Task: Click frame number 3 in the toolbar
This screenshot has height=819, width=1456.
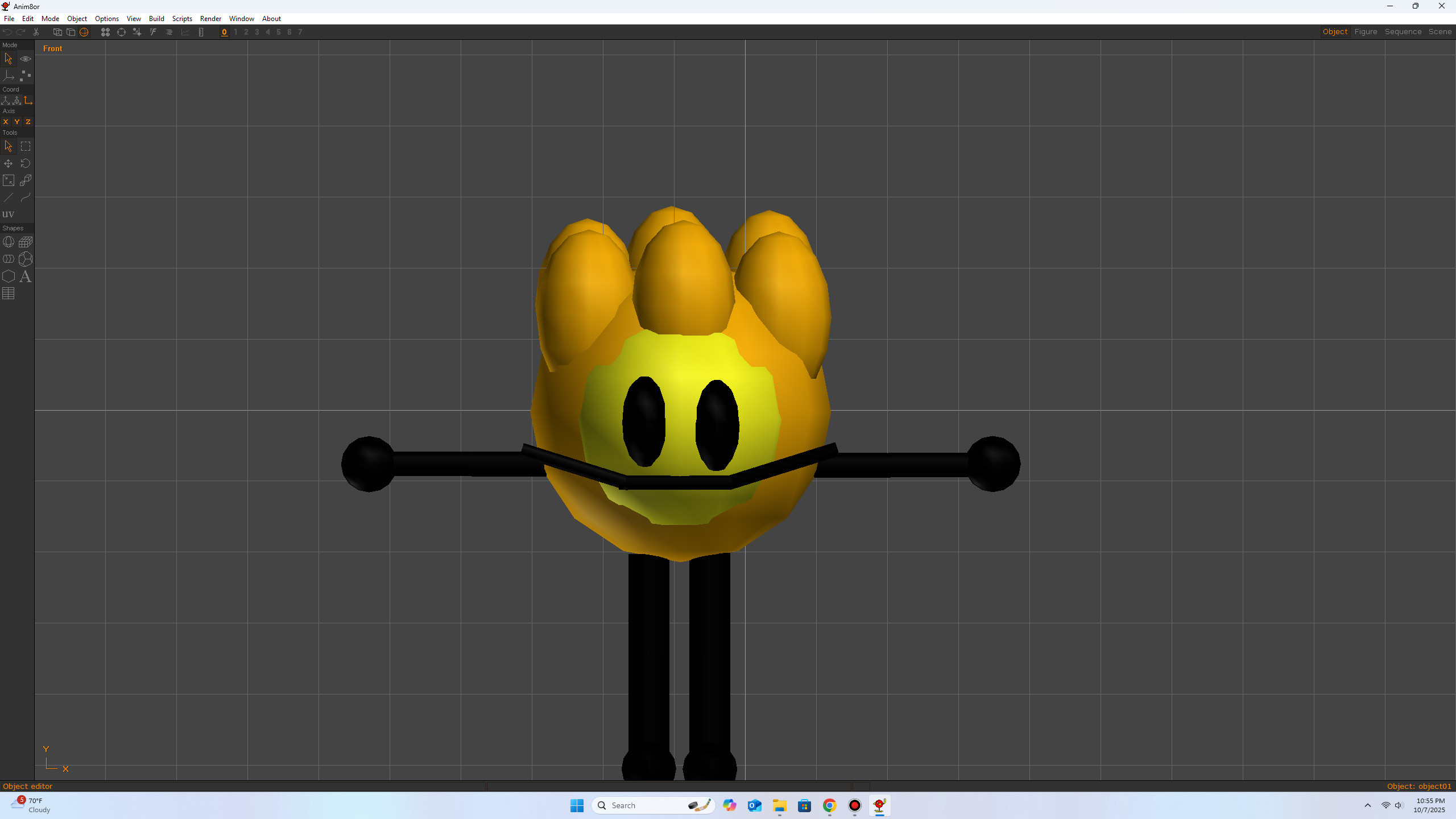Action: (257, 32)
